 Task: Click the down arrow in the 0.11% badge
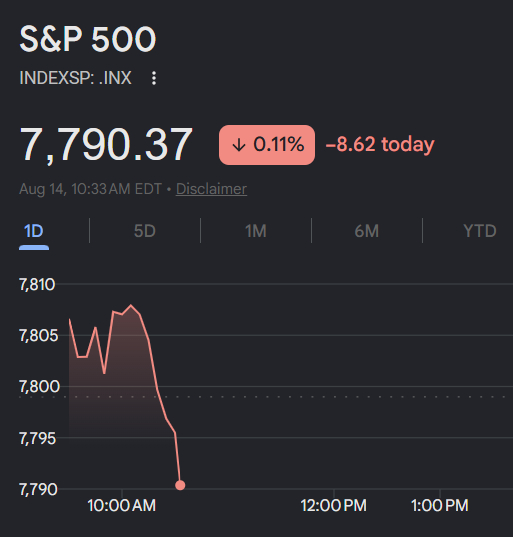pyautogui.click(x=239, y=145)
